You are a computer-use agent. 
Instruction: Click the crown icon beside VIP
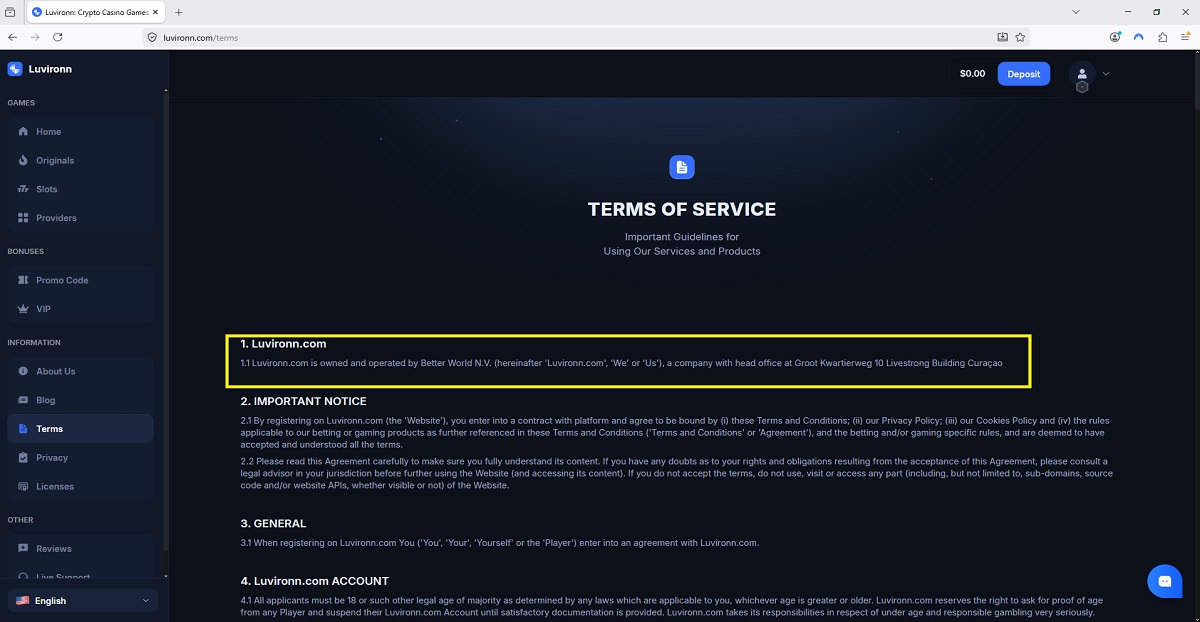click(24, 309)
